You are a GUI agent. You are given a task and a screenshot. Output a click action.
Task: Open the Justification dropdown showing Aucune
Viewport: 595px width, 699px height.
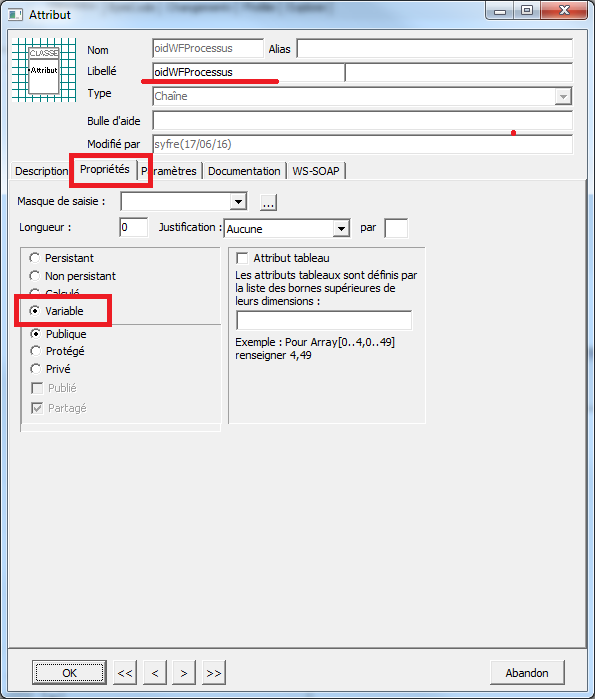pos(341,229)
